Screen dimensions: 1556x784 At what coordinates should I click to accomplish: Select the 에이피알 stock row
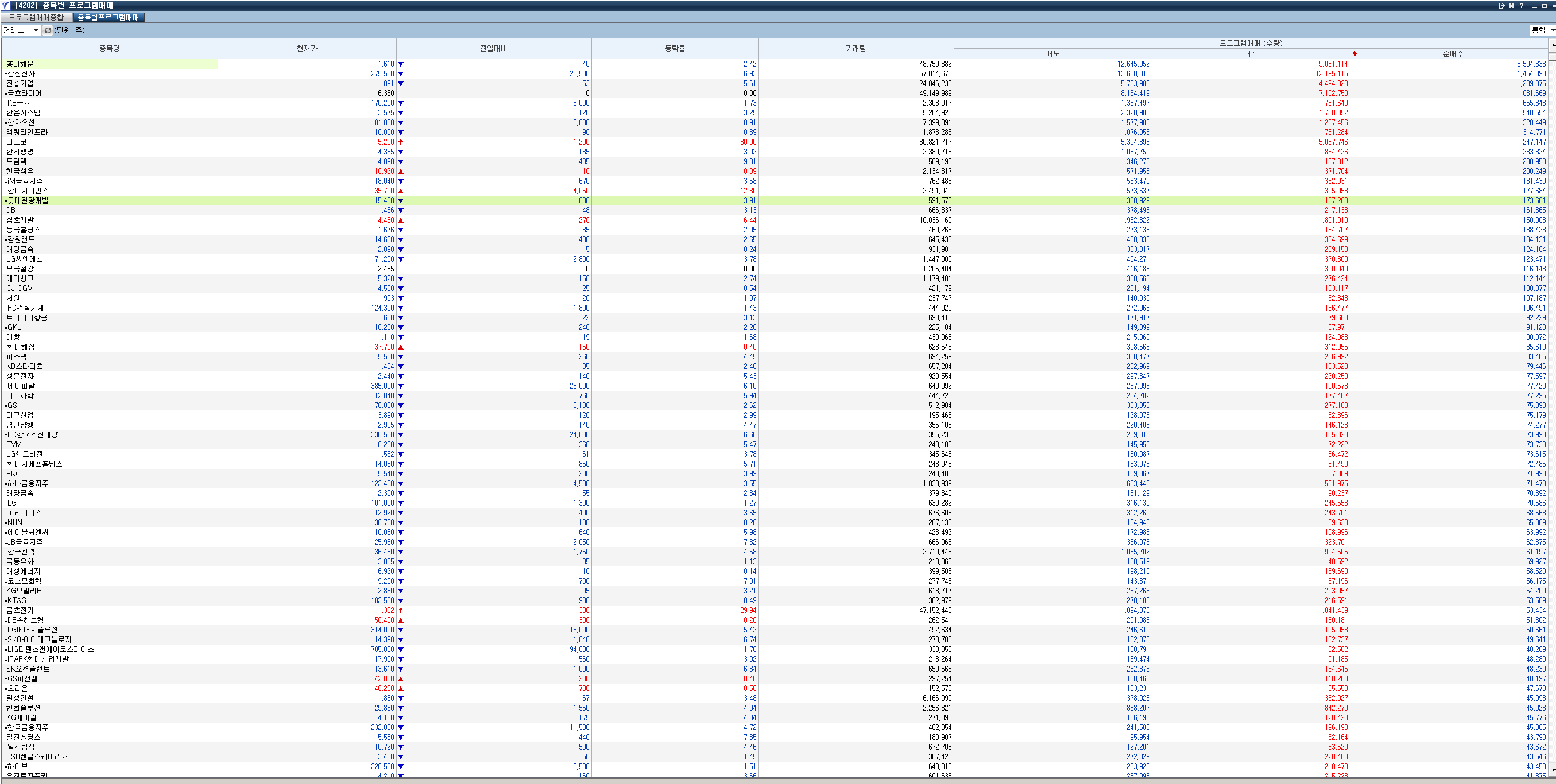coord(775,386)
